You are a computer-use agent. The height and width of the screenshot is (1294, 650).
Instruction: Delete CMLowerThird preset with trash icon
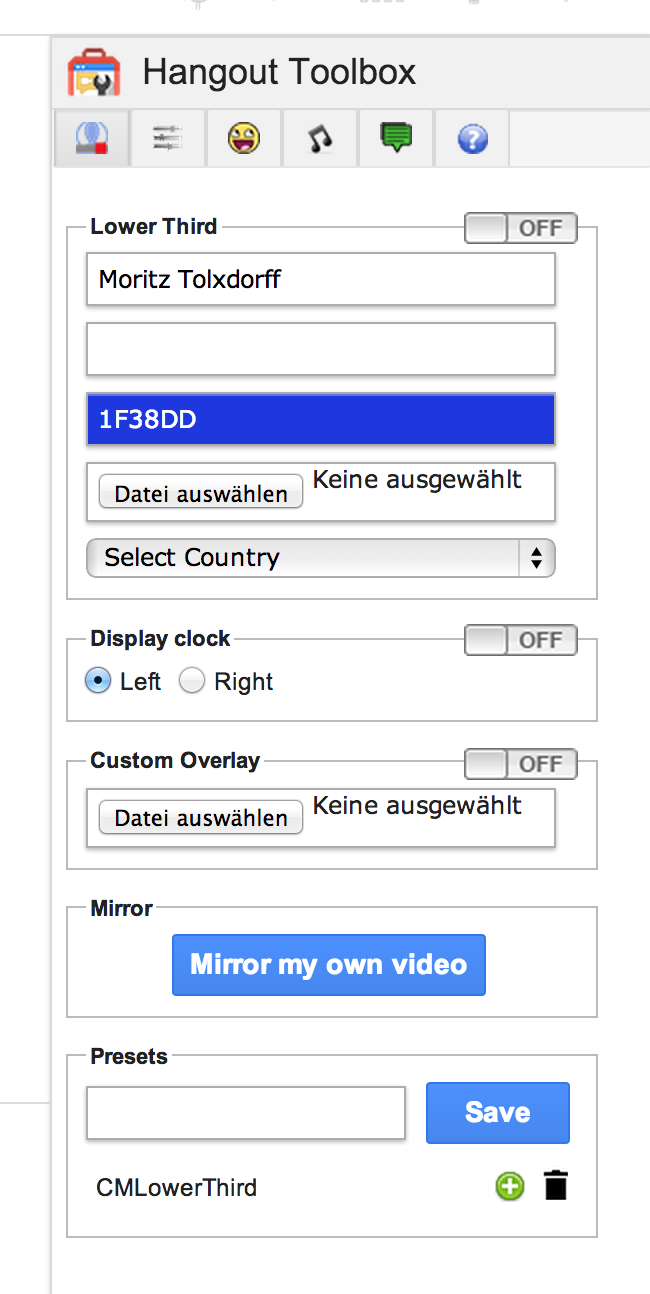[x=556, y=1186]
